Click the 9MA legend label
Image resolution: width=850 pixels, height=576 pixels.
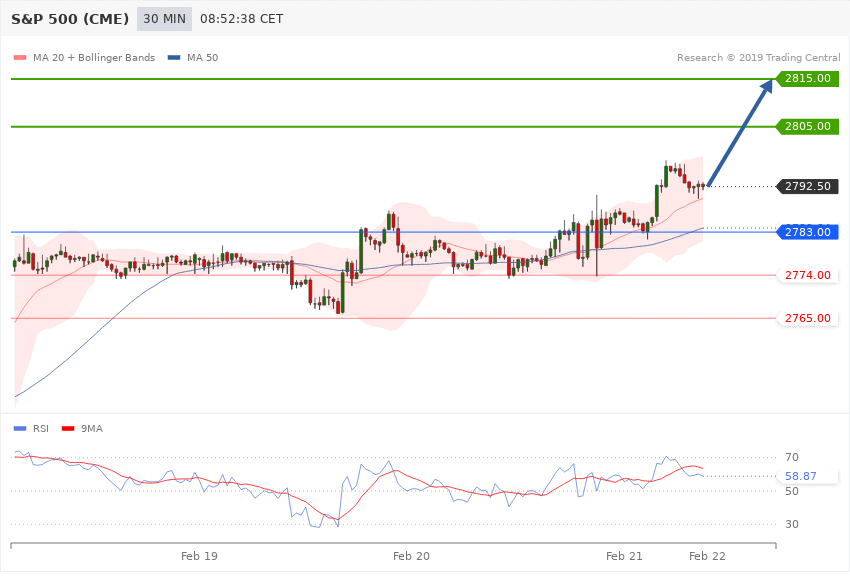(x=92, y=429)
